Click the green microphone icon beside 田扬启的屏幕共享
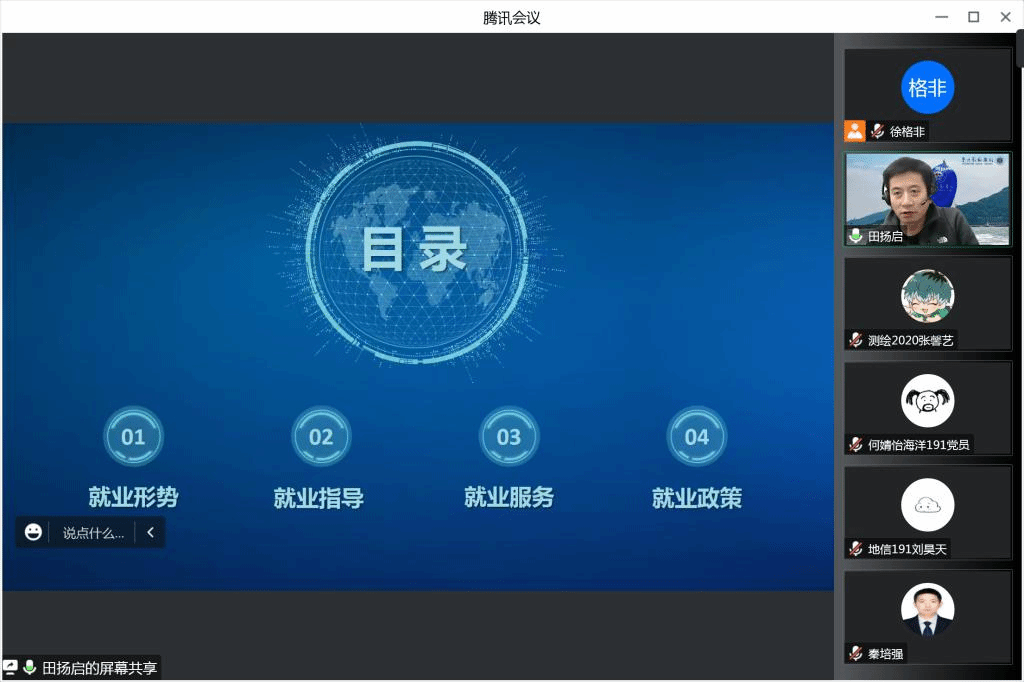Viewport: 1024px width, 682px height. [30, 668]
